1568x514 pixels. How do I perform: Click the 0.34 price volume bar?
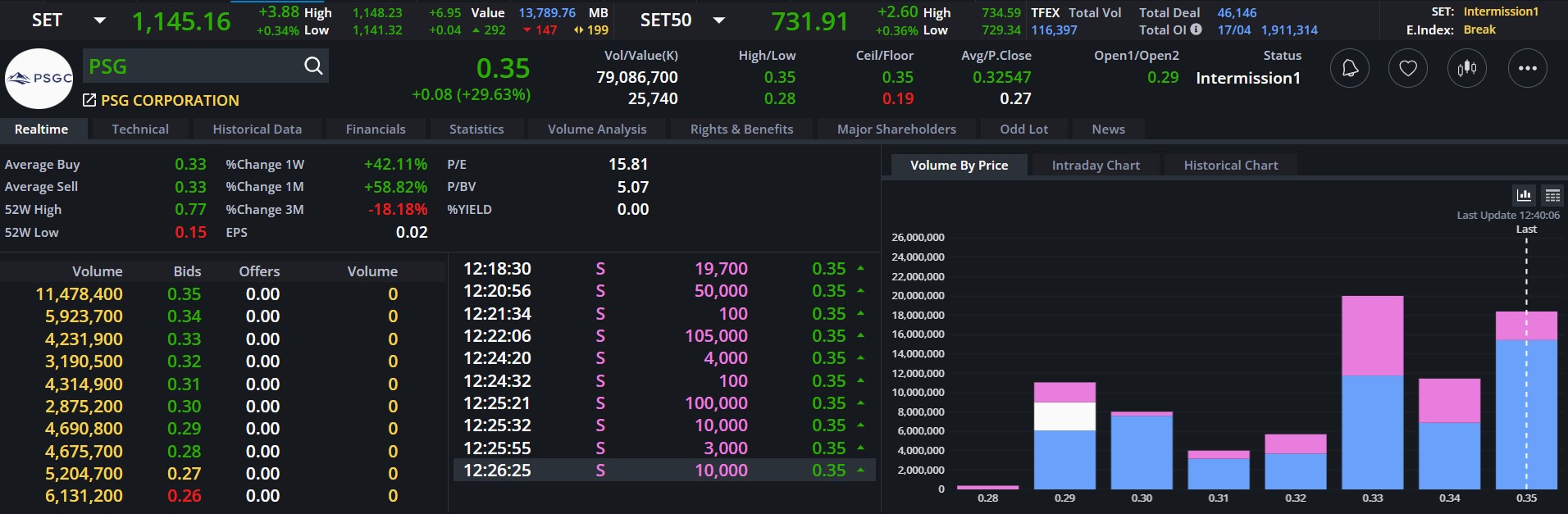1449,434
